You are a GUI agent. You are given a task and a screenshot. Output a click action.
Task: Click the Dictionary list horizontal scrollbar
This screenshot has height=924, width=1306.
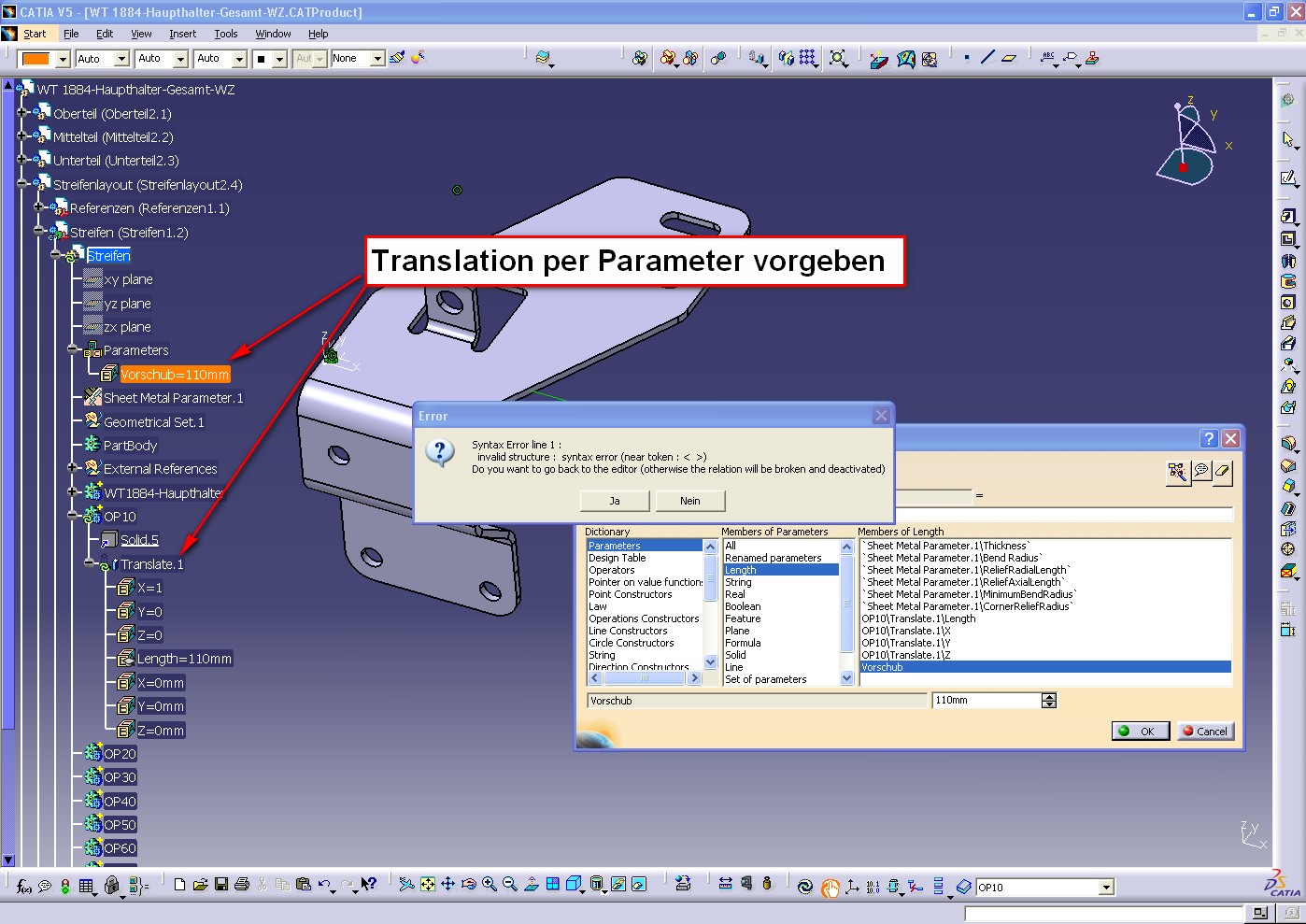click(x=644, y=678)
